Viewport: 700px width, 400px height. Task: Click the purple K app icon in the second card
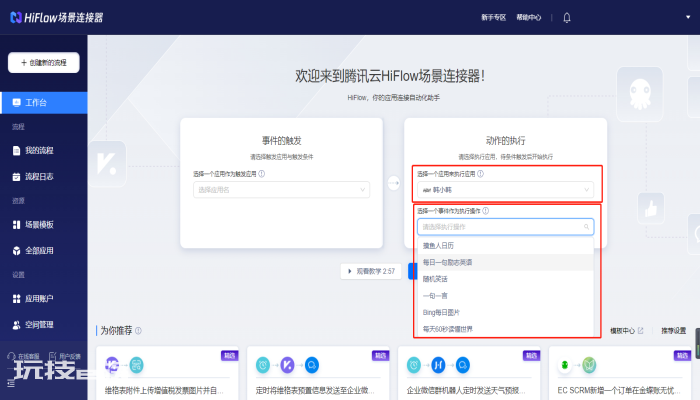(288, 365)
